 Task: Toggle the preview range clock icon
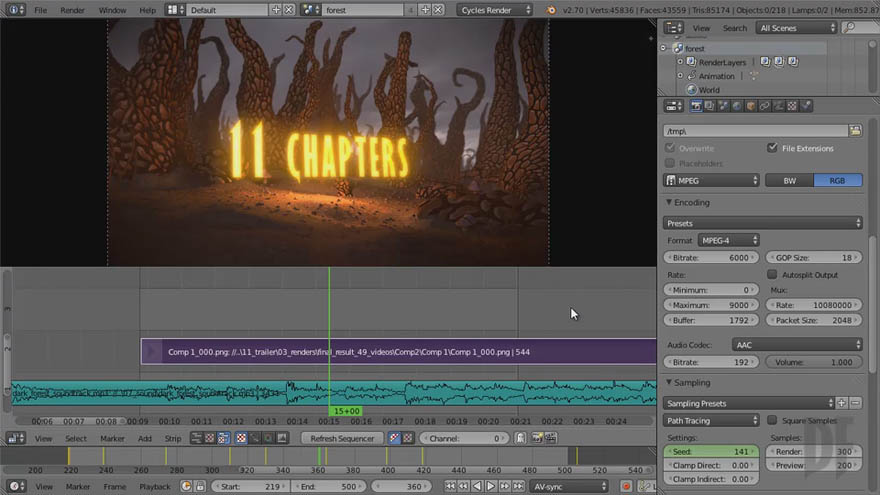pos(186,486)
